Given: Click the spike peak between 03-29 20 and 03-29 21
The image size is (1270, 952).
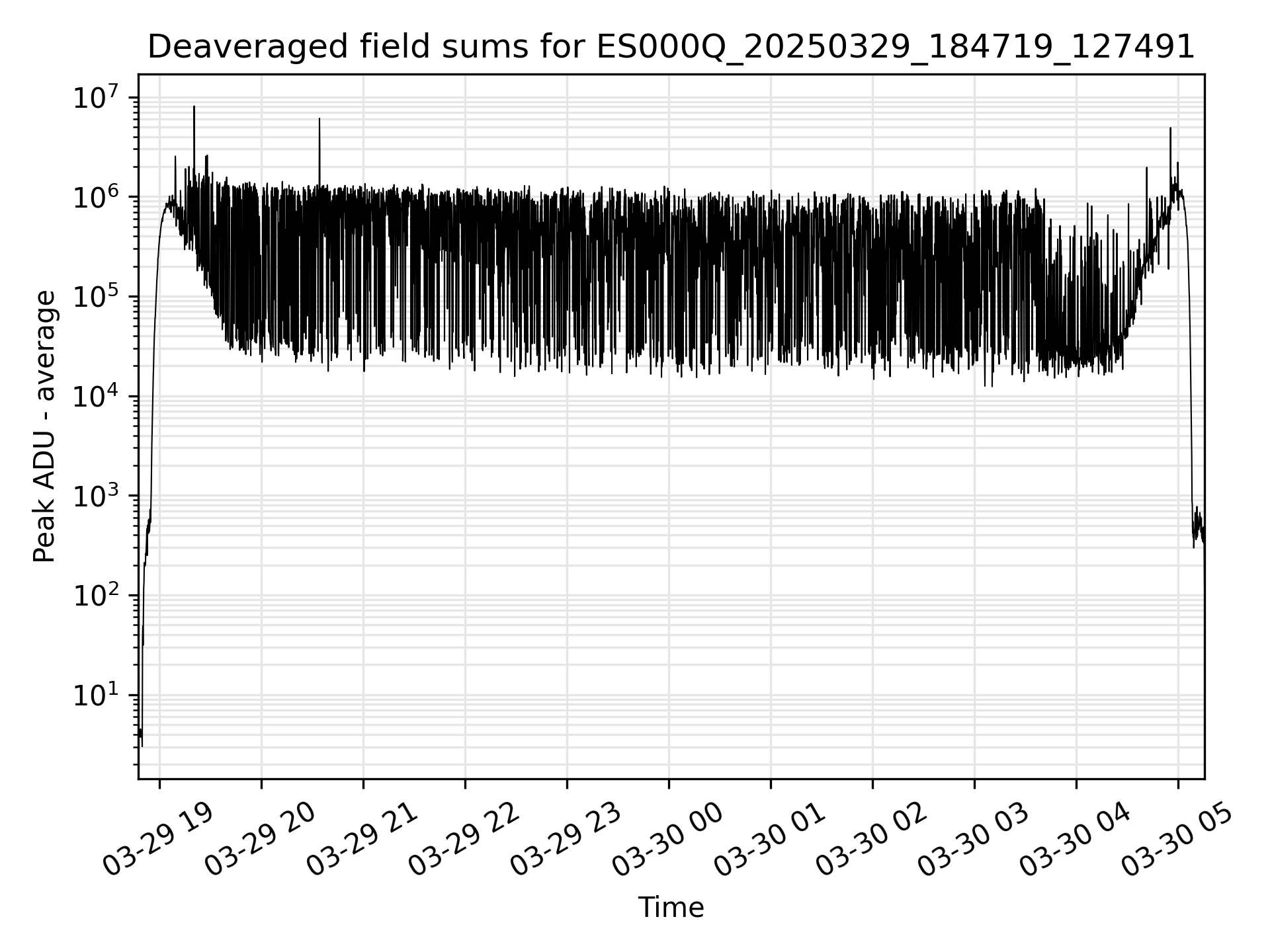Looking at the screenshot, I should click(x=319, y=120).
